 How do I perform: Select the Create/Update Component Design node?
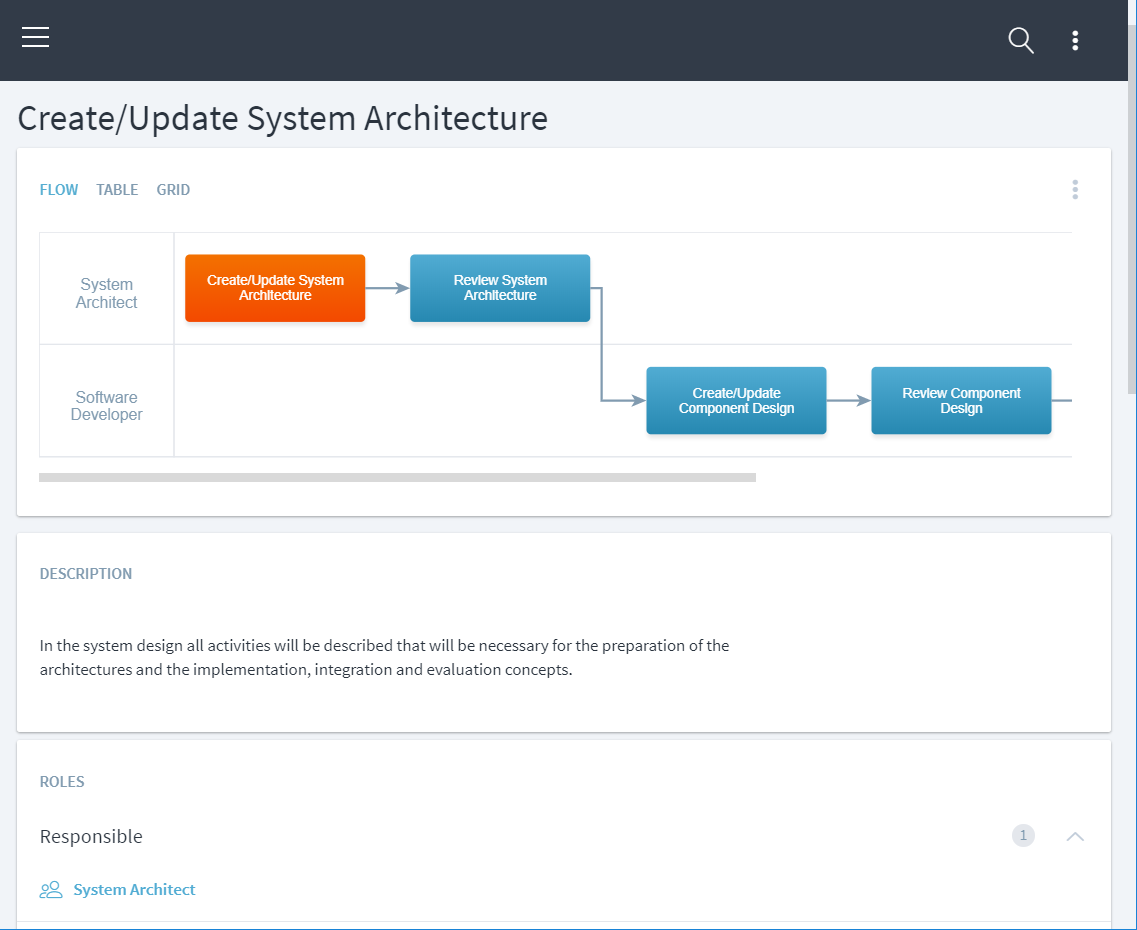click(736, 401)
